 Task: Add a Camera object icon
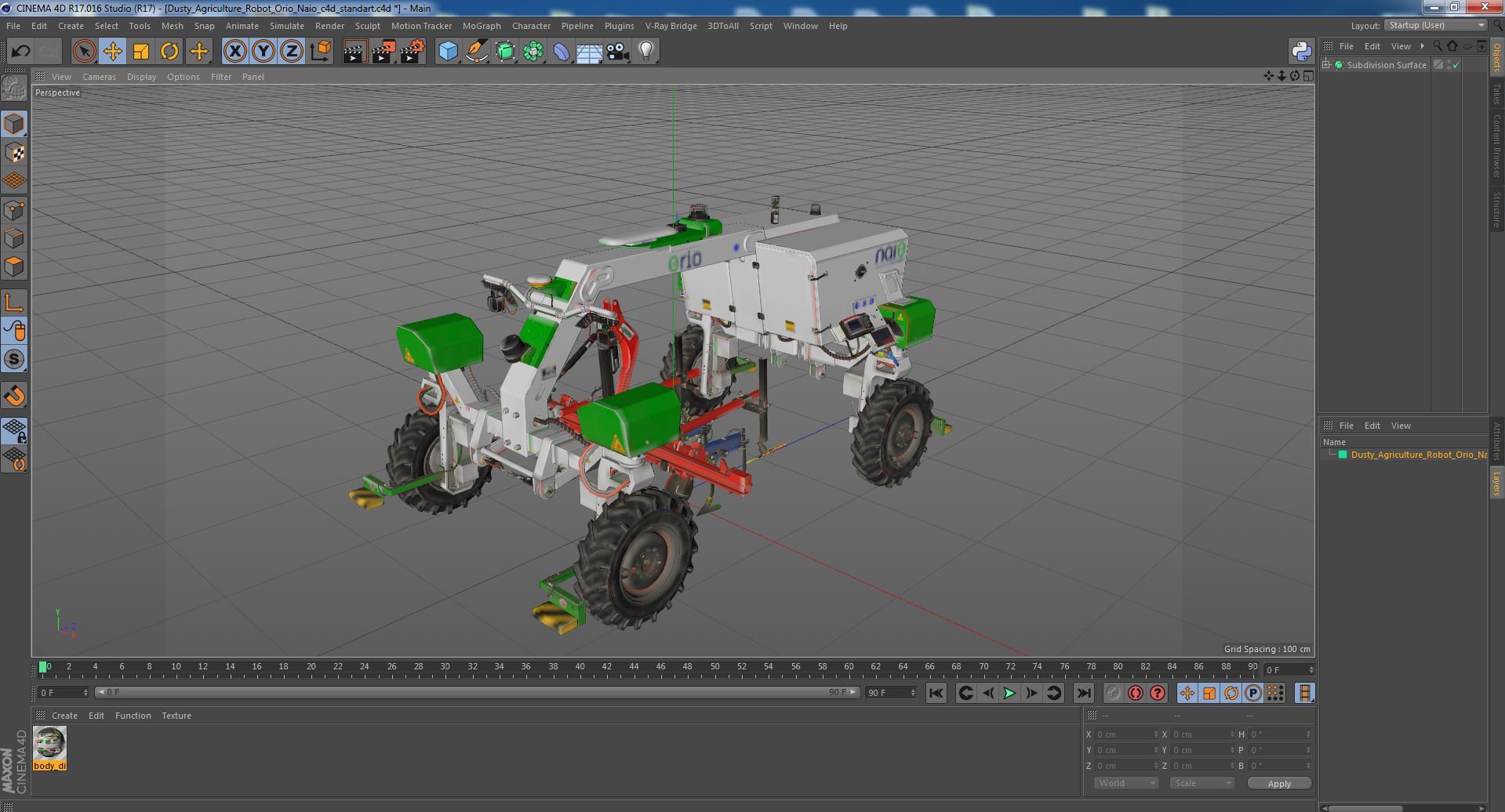(x=617, y=52)
